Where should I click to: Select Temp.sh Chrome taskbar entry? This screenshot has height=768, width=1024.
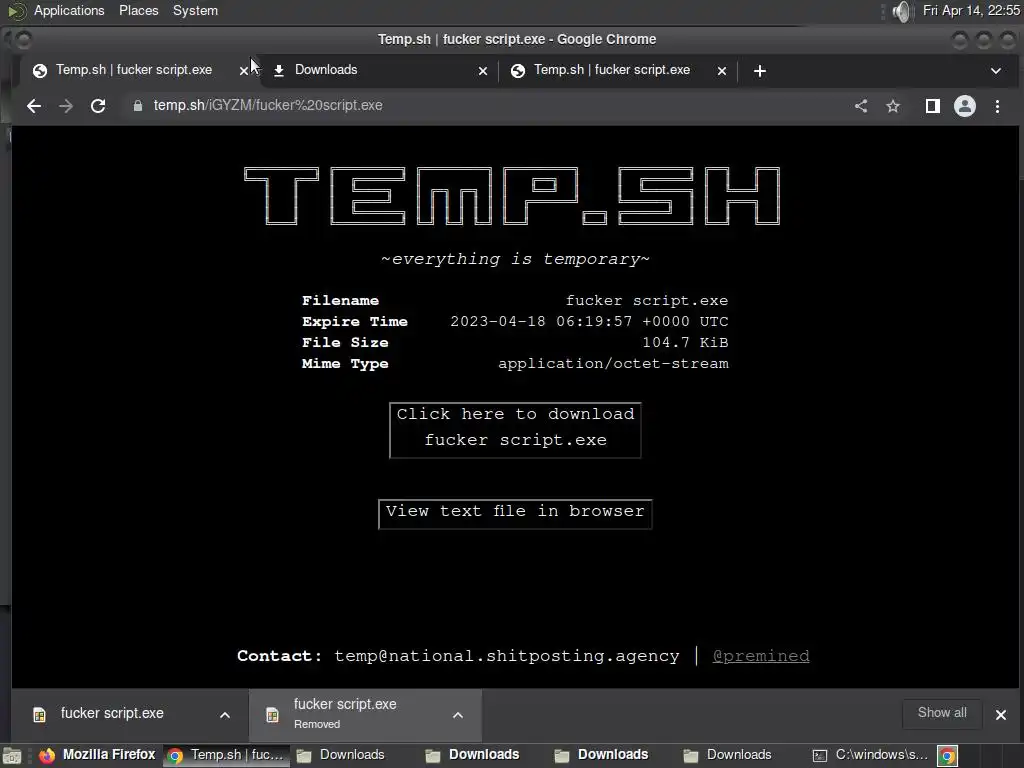point(226,755)
